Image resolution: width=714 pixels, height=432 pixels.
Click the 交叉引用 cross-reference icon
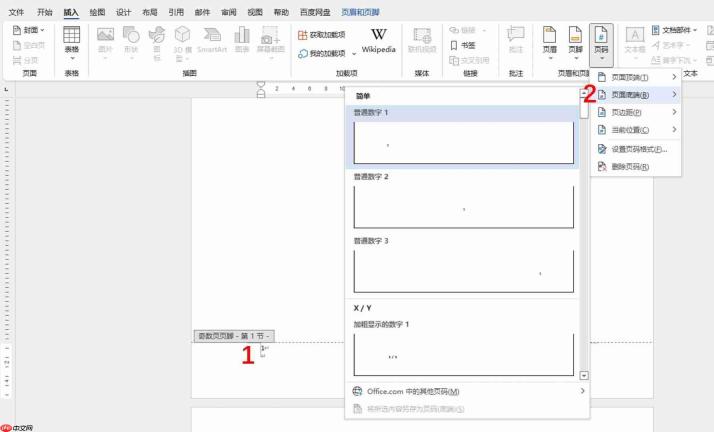point(454,60)
